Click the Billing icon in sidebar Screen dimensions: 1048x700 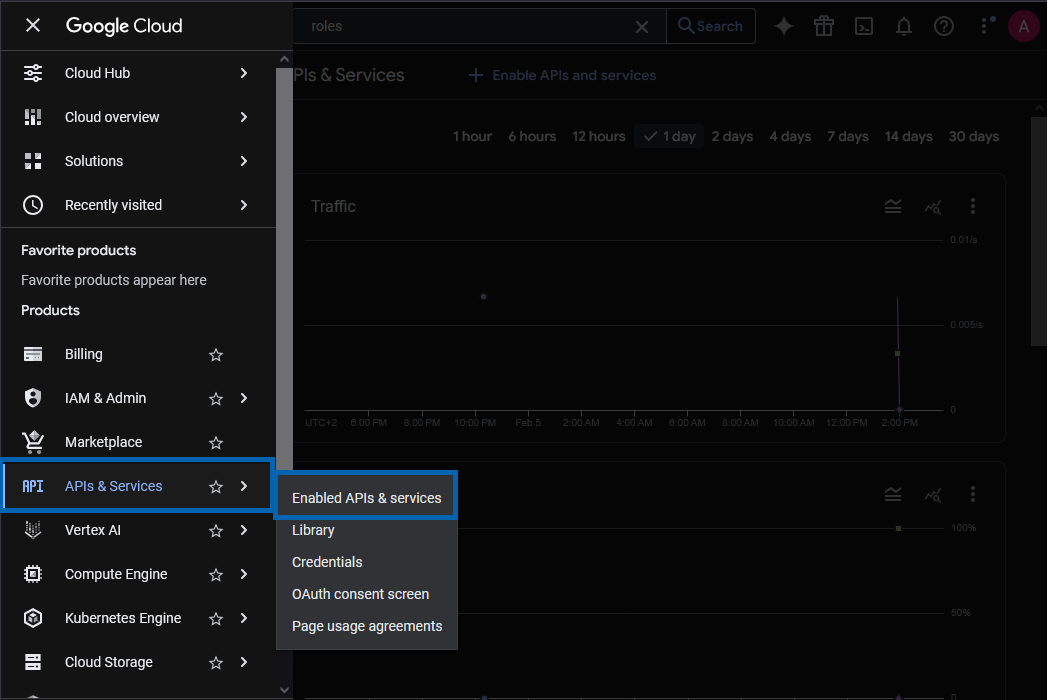(33, 354)
